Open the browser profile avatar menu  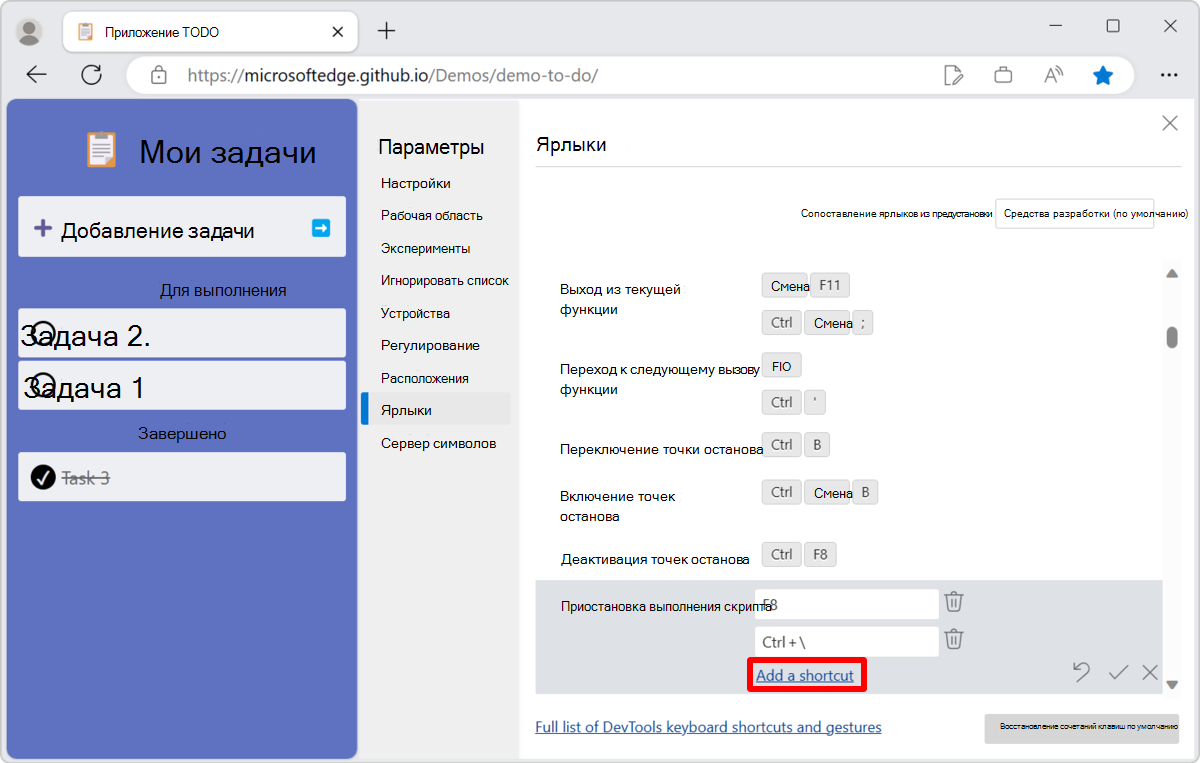point(29,30)
